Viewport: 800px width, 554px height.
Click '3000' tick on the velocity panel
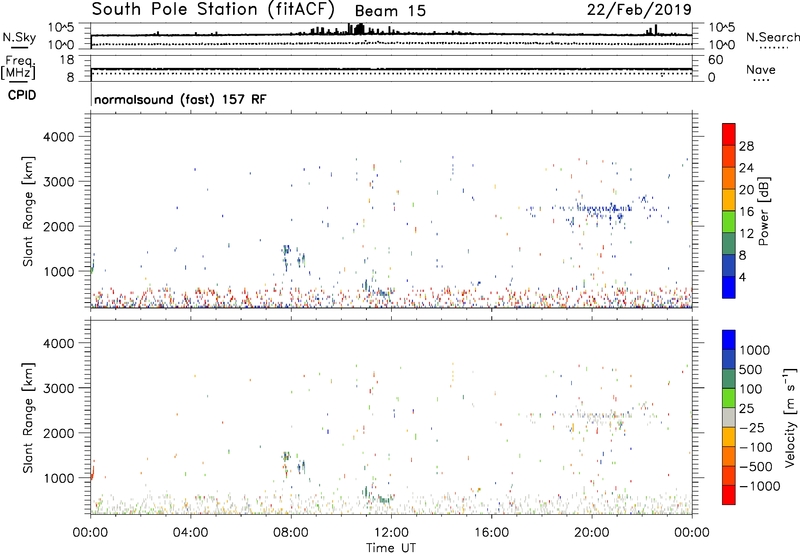pos(58,388)
